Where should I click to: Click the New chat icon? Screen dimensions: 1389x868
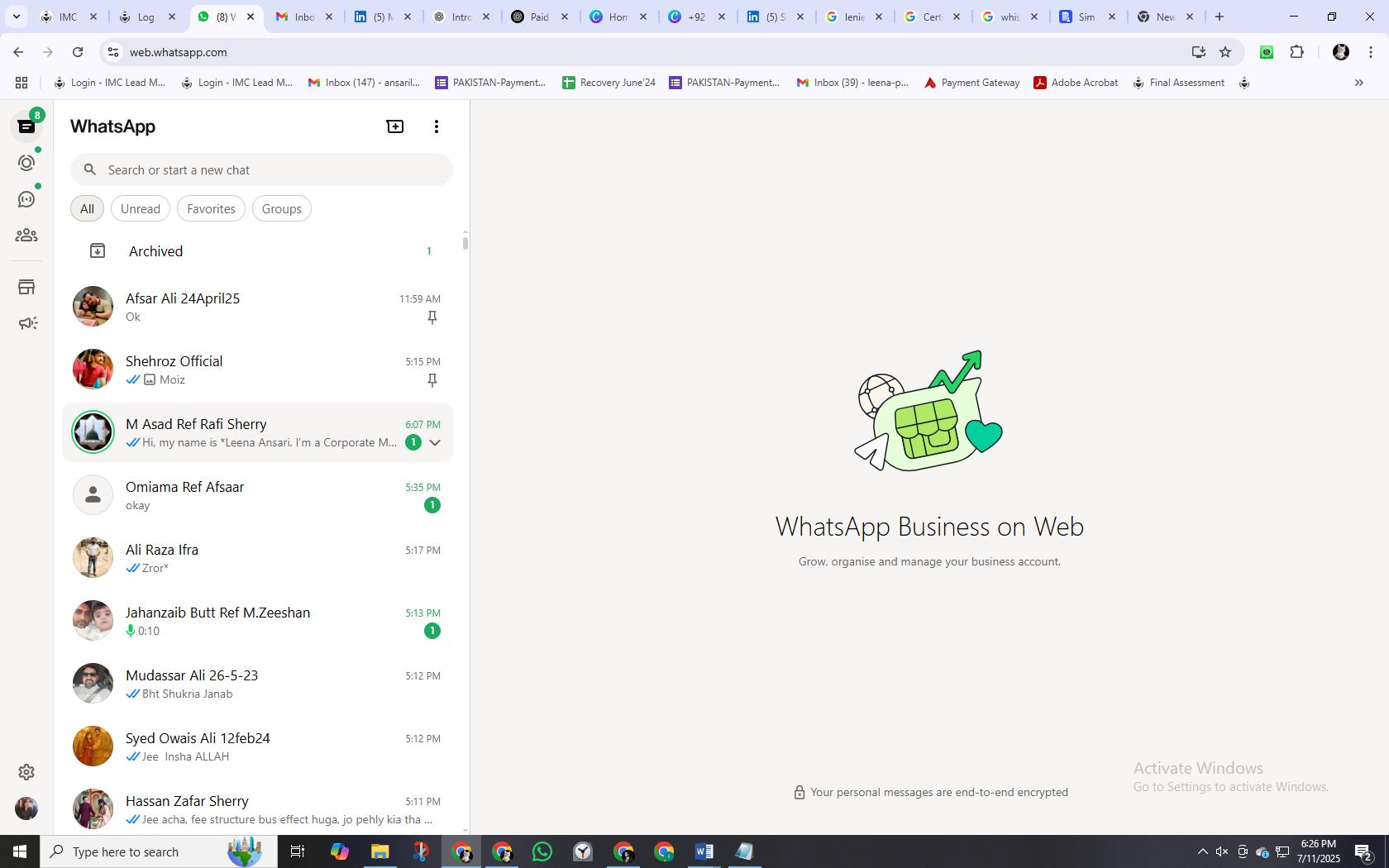tap(395, 126)
